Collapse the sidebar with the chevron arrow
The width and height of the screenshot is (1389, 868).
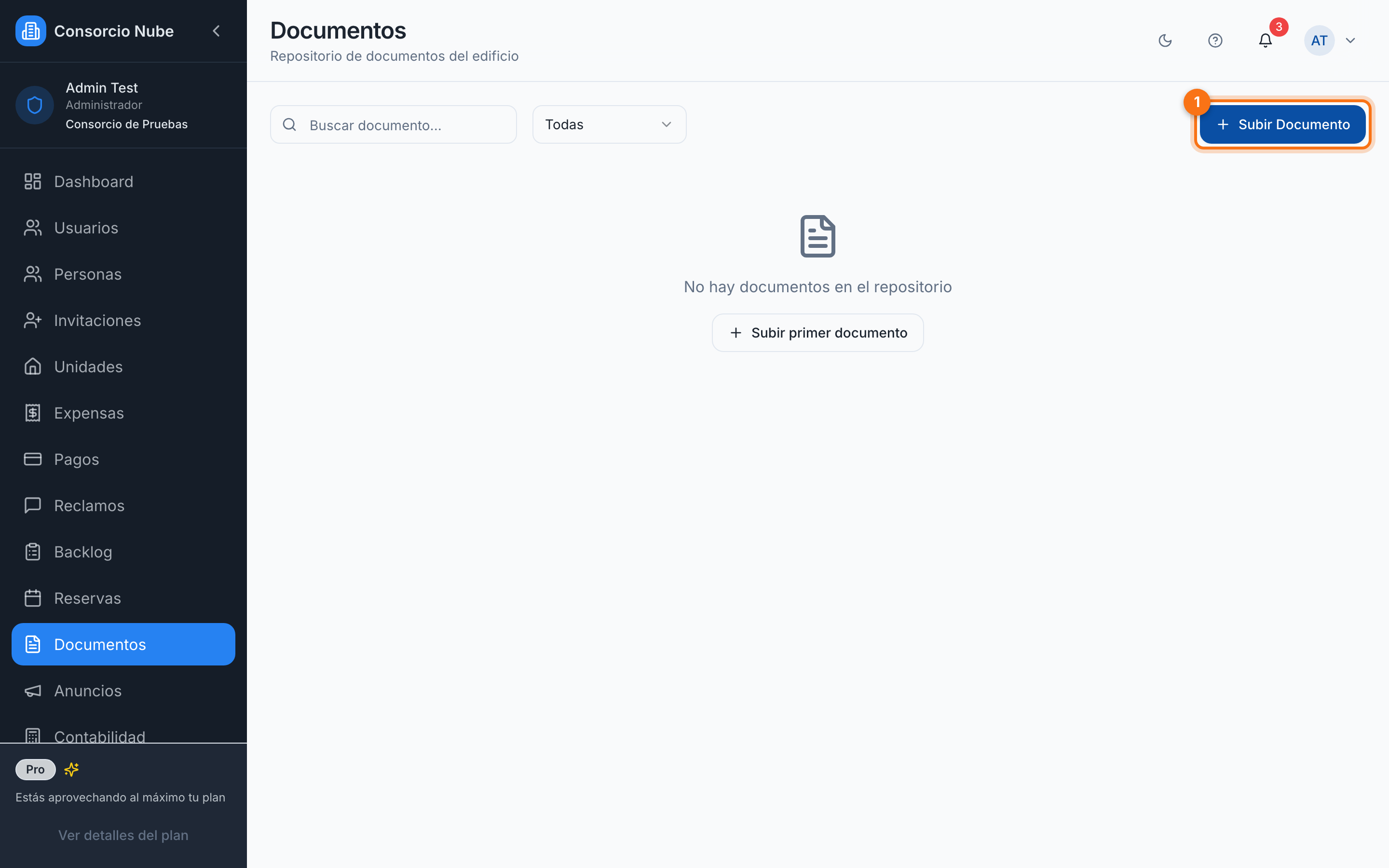[217, 31]
